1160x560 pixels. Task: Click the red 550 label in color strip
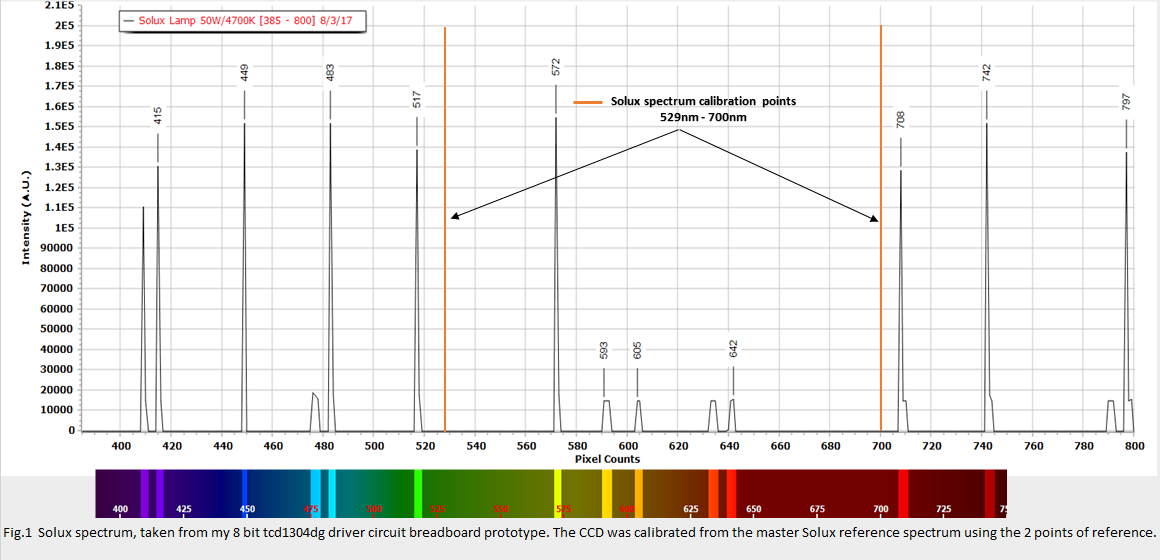click(501, 510)
